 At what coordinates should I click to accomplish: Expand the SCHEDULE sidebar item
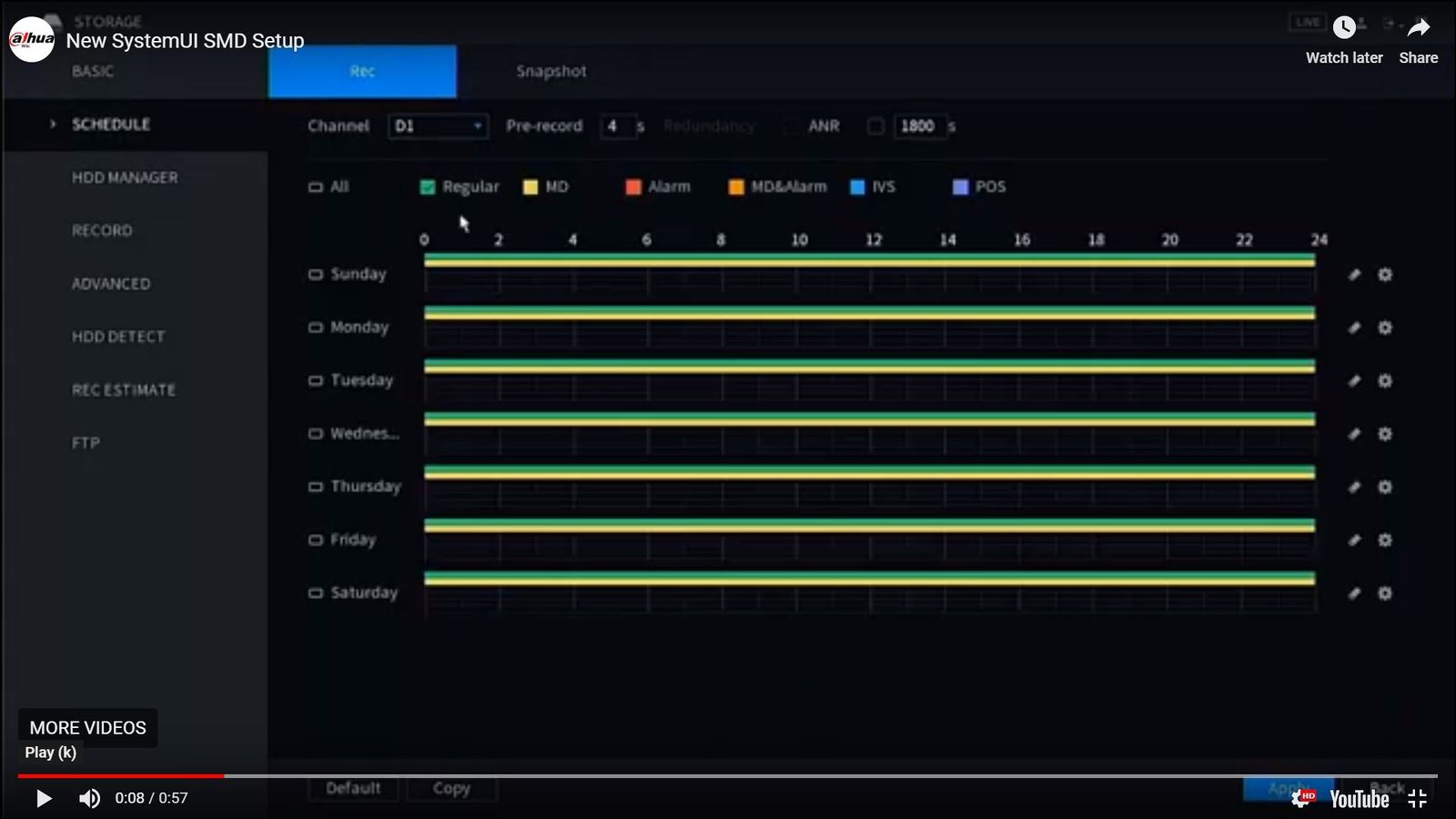pyautogui.click(x=110, y=125)
